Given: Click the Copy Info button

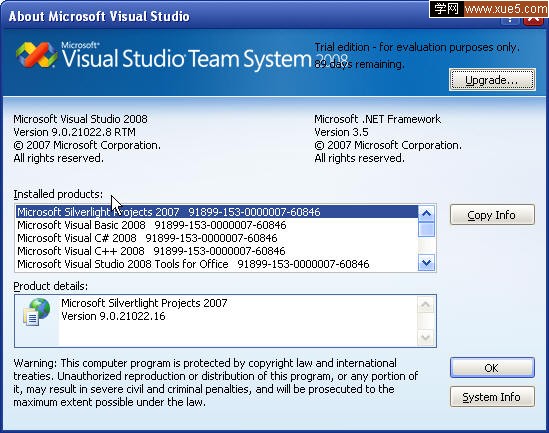Looking at the screenshot, I should pyautogui.click(x=492, y=215).
